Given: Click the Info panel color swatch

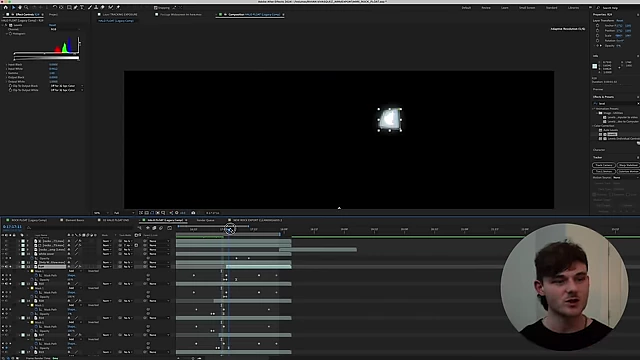Looking at the screenshot, I should tap(595, 66).
